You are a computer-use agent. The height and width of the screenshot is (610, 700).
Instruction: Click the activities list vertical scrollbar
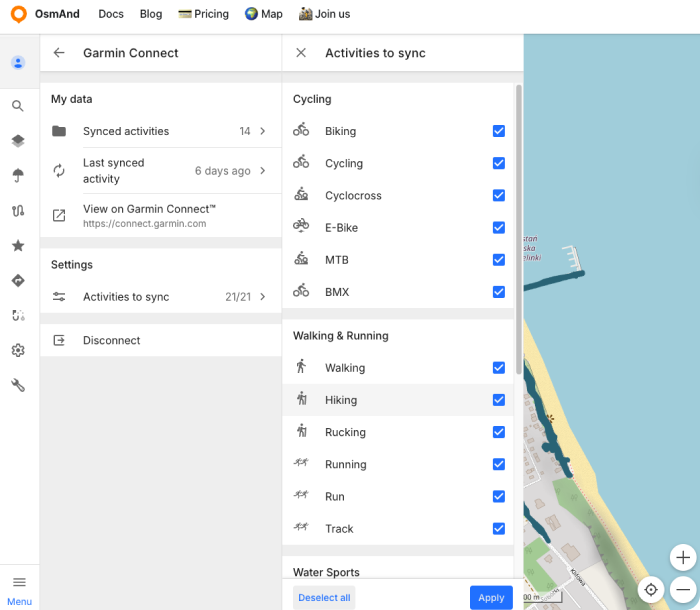(x=518, y=230)
